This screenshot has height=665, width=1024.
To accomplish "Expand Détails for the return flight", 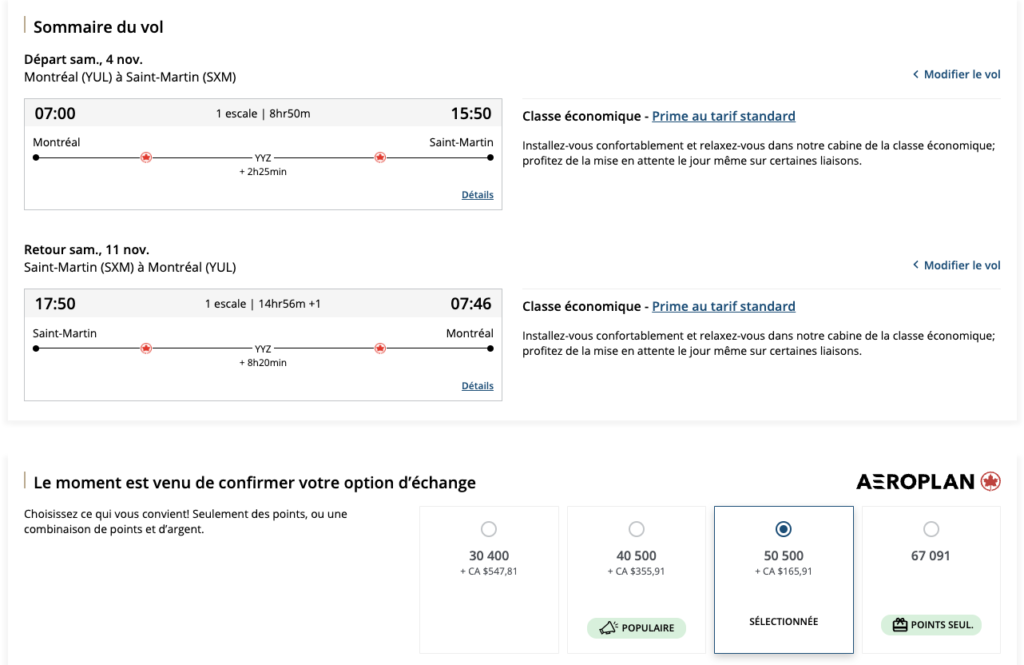I will (477, 386).
